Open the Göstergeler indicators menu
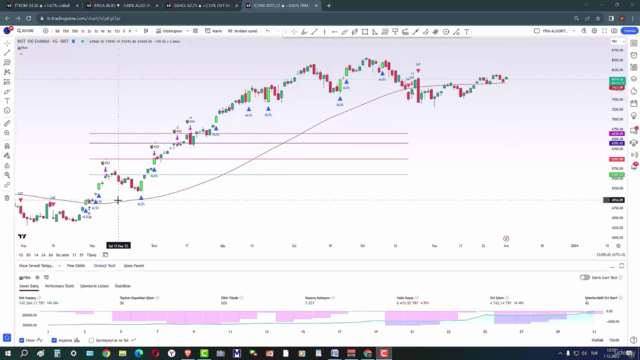Screen dimensions: 640x360 [169, 31]
